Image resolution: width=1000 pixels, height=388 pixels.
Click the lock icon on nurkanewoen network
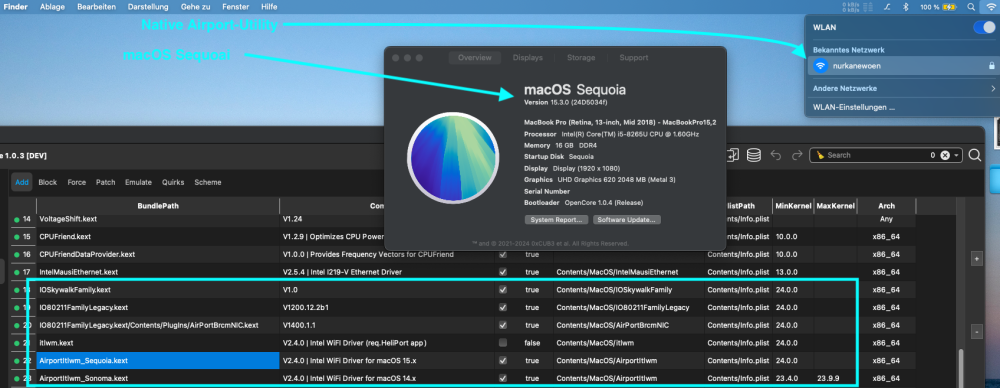click(991, 65)
